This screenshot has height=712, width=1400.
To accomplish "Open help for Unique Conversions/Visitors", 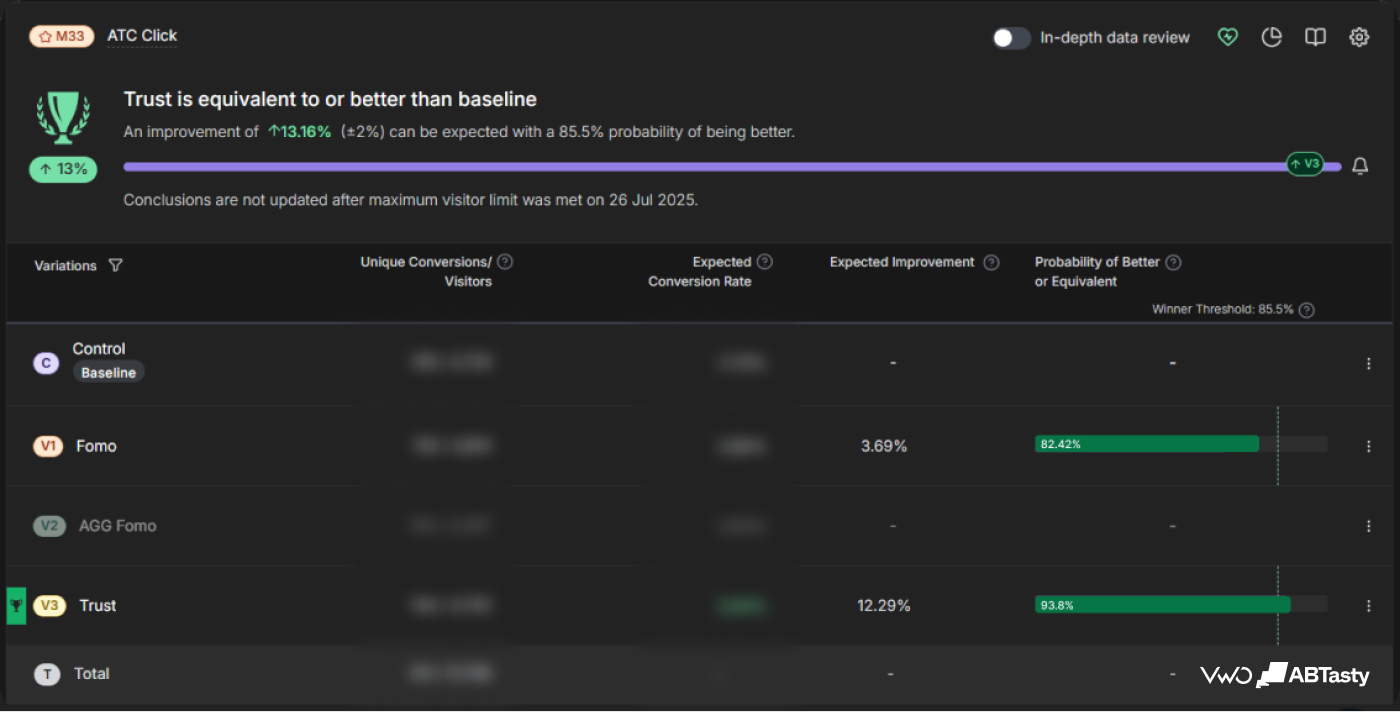I will 505,262.
